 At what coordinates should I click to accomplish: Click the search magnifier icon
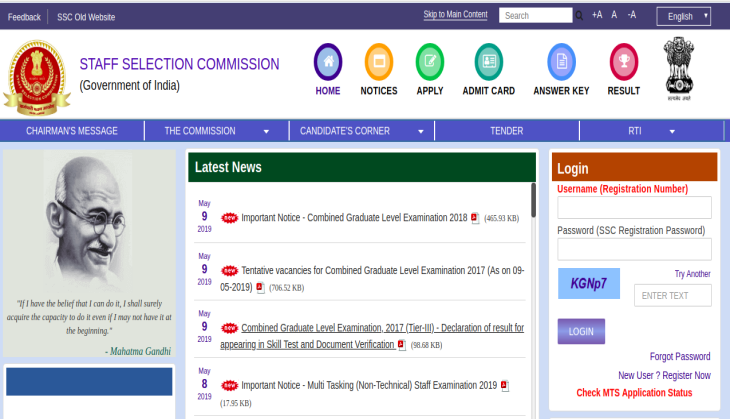579,16
